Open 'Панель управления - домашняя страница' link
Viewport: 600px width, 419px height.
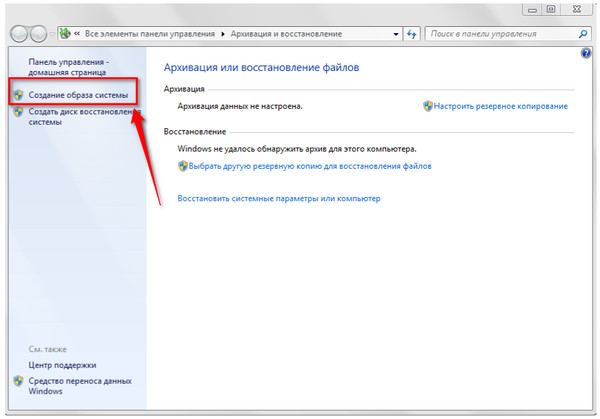(68, 67)
